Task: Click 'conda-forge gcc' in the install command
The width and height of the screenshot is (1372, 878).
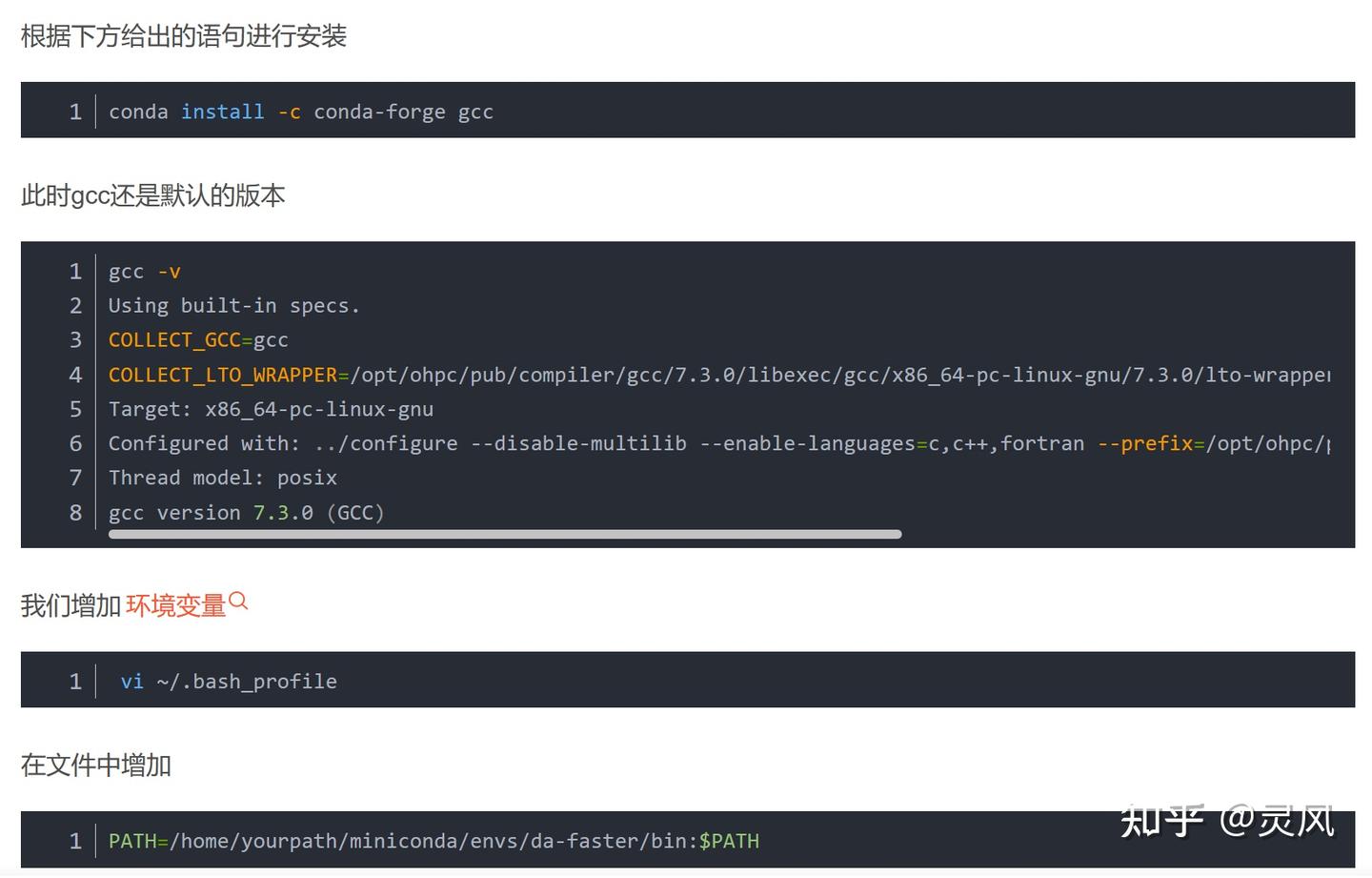Action: [403, 112]
